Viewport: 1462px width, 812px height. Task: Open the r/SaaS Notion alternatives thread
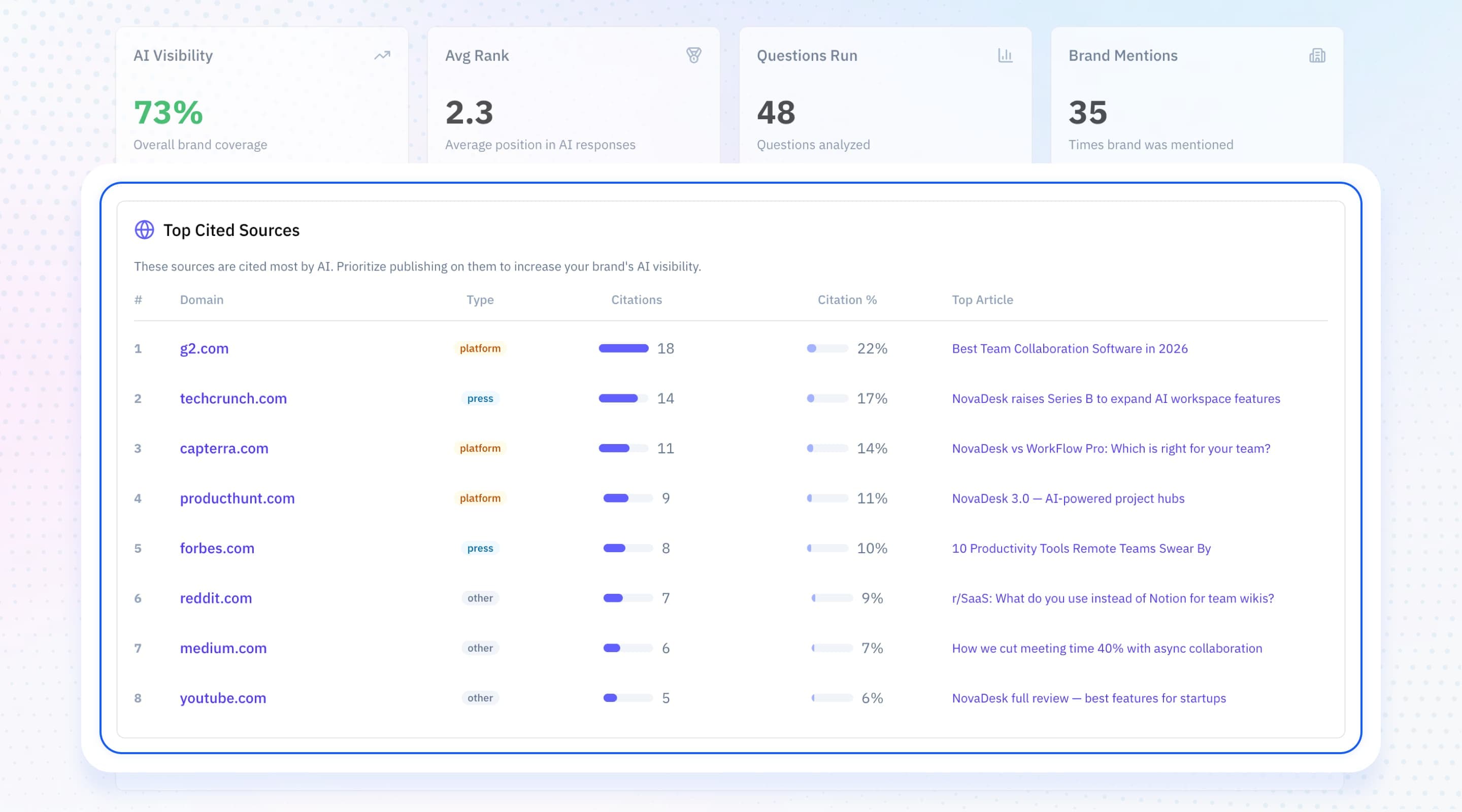pyautogui.click(x=1113, y=598)
